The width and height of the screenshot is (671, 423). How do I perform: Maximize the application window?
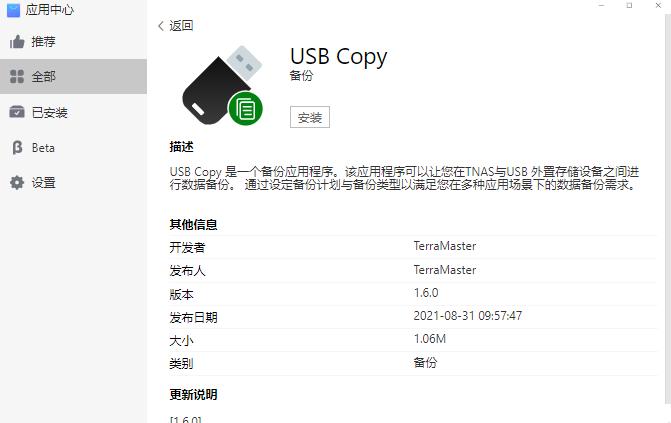pos(629,6)
